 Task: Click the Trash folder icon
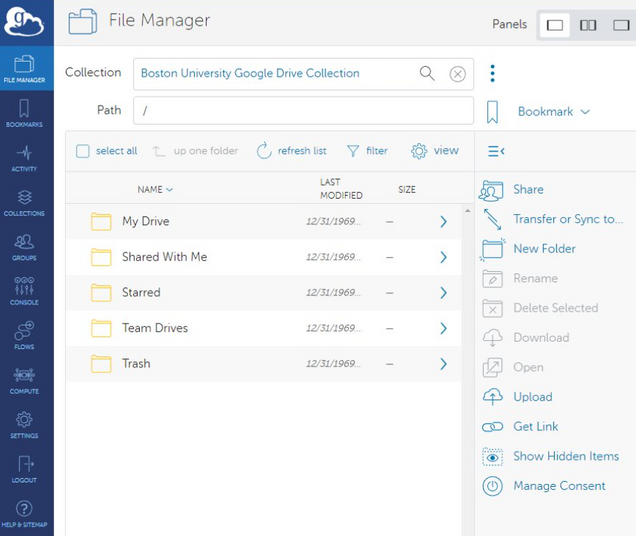click(101, 364)
